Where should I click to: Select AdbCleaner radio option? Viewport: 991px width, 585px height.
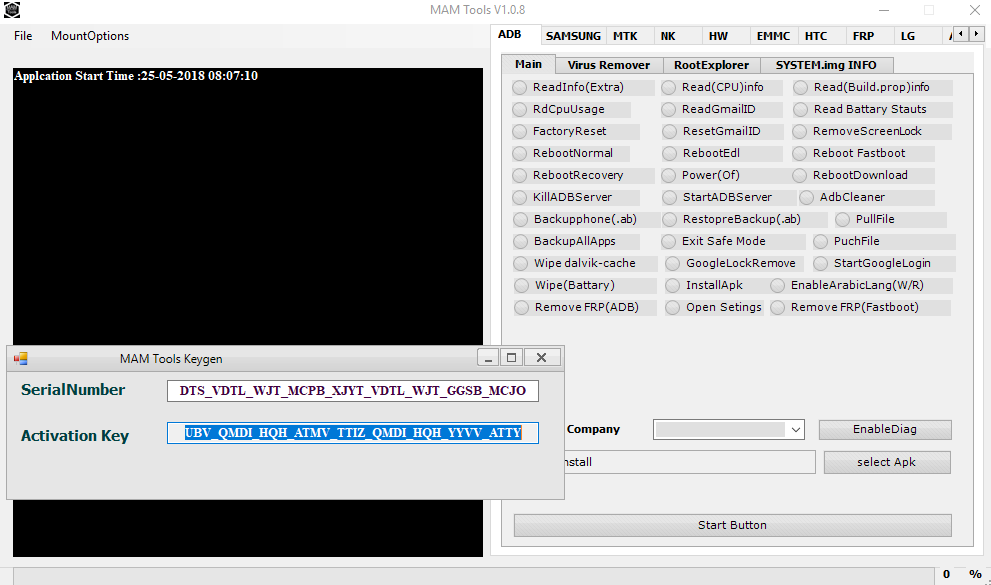[806, 197]
